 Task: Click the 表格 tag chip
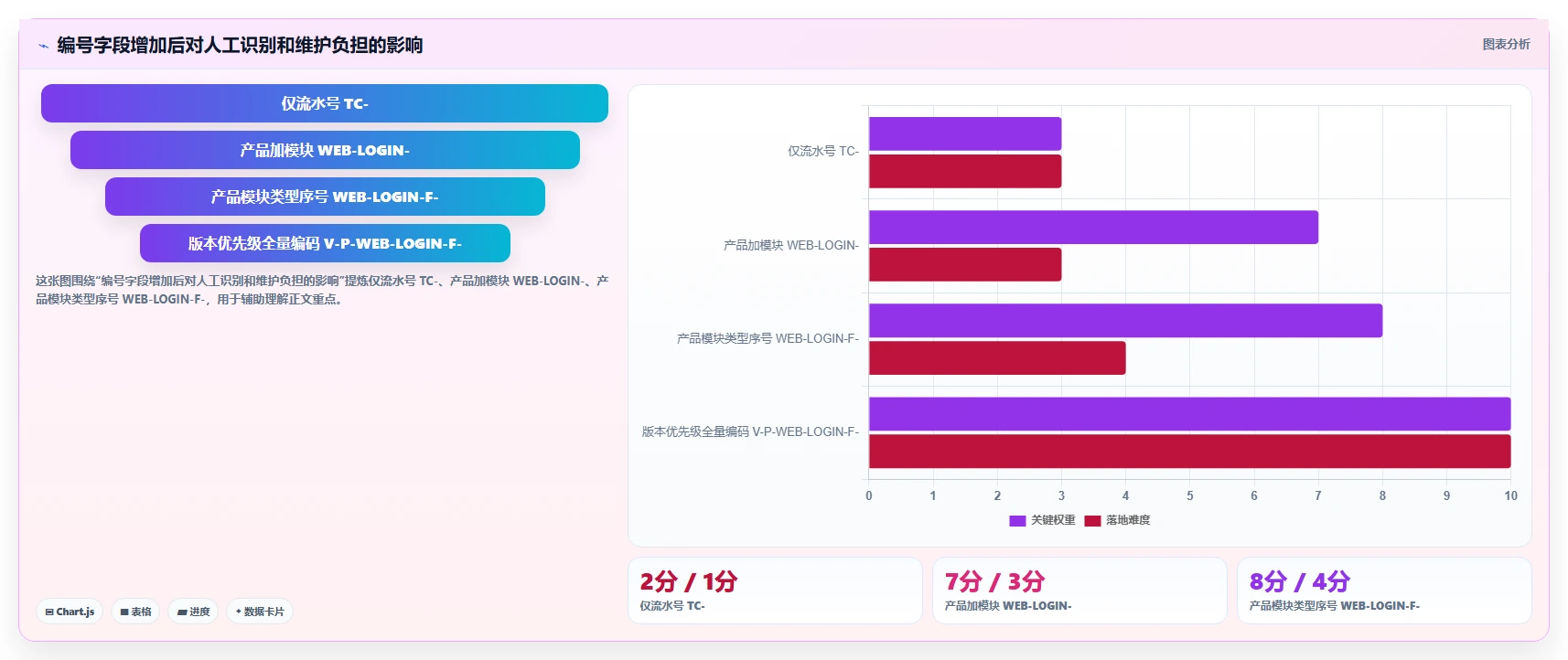point(135,612)
